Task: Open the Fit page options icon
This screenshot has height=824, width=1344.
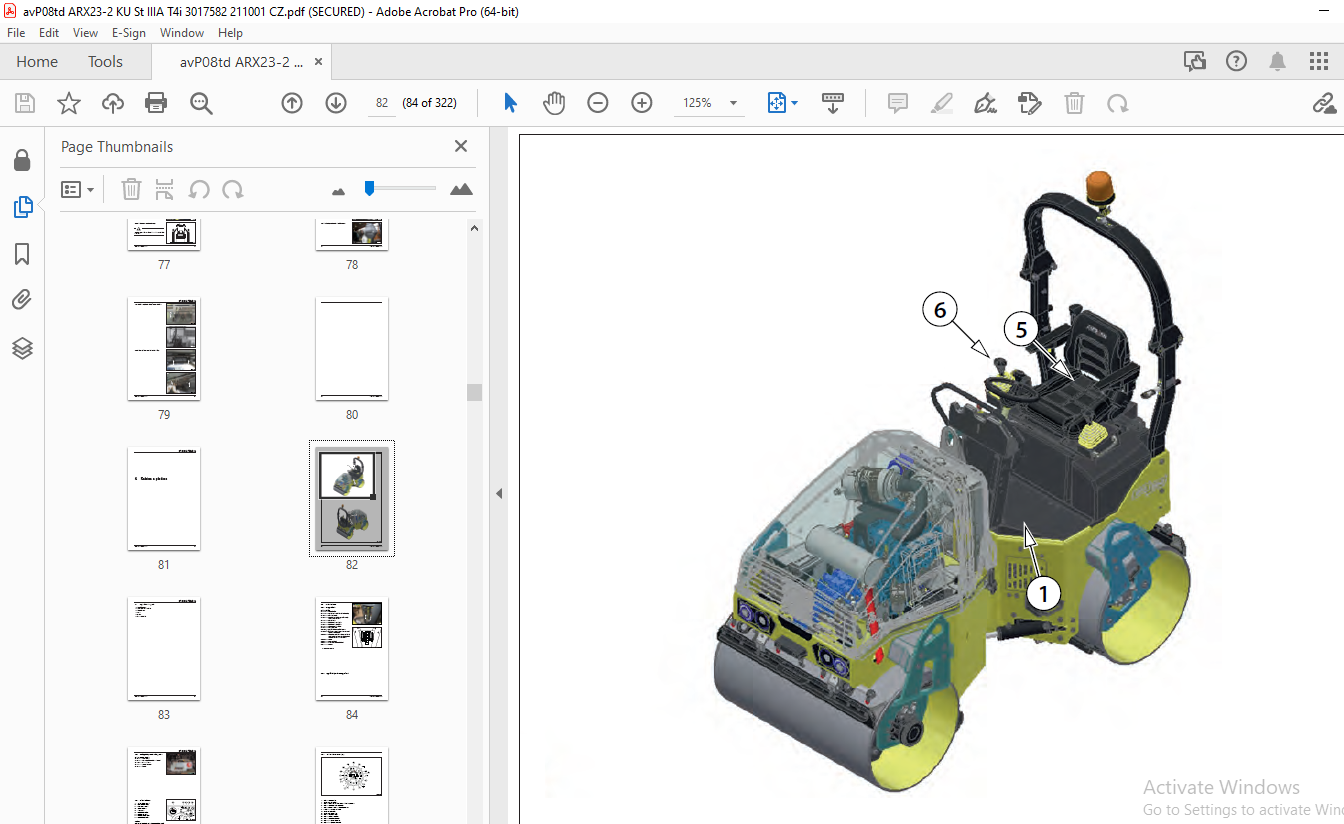Action: click(x=782, y=103)
